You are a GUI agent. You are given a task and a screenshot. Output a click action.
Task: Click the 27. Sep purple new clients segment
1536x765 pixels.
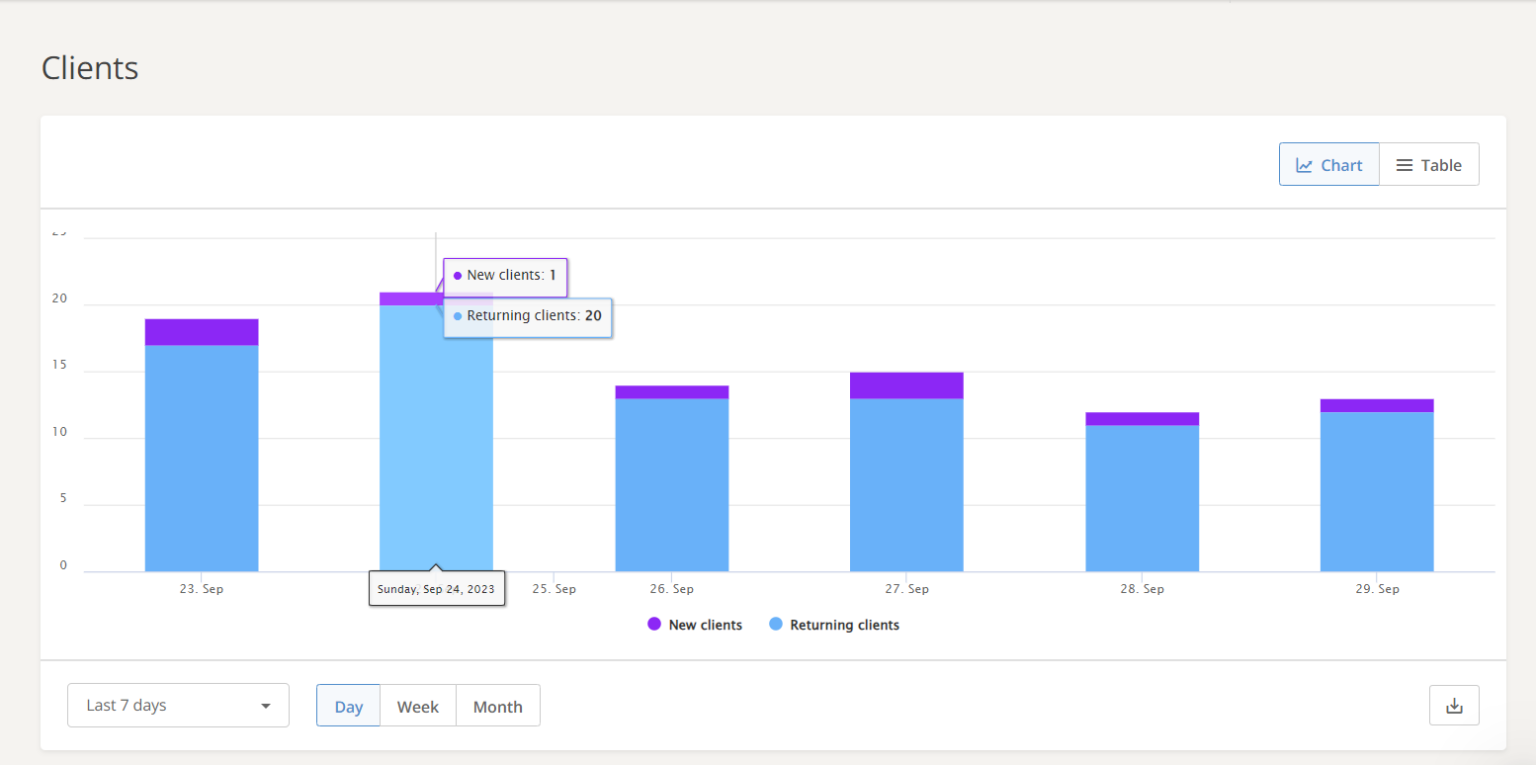[x=906, y=385]
